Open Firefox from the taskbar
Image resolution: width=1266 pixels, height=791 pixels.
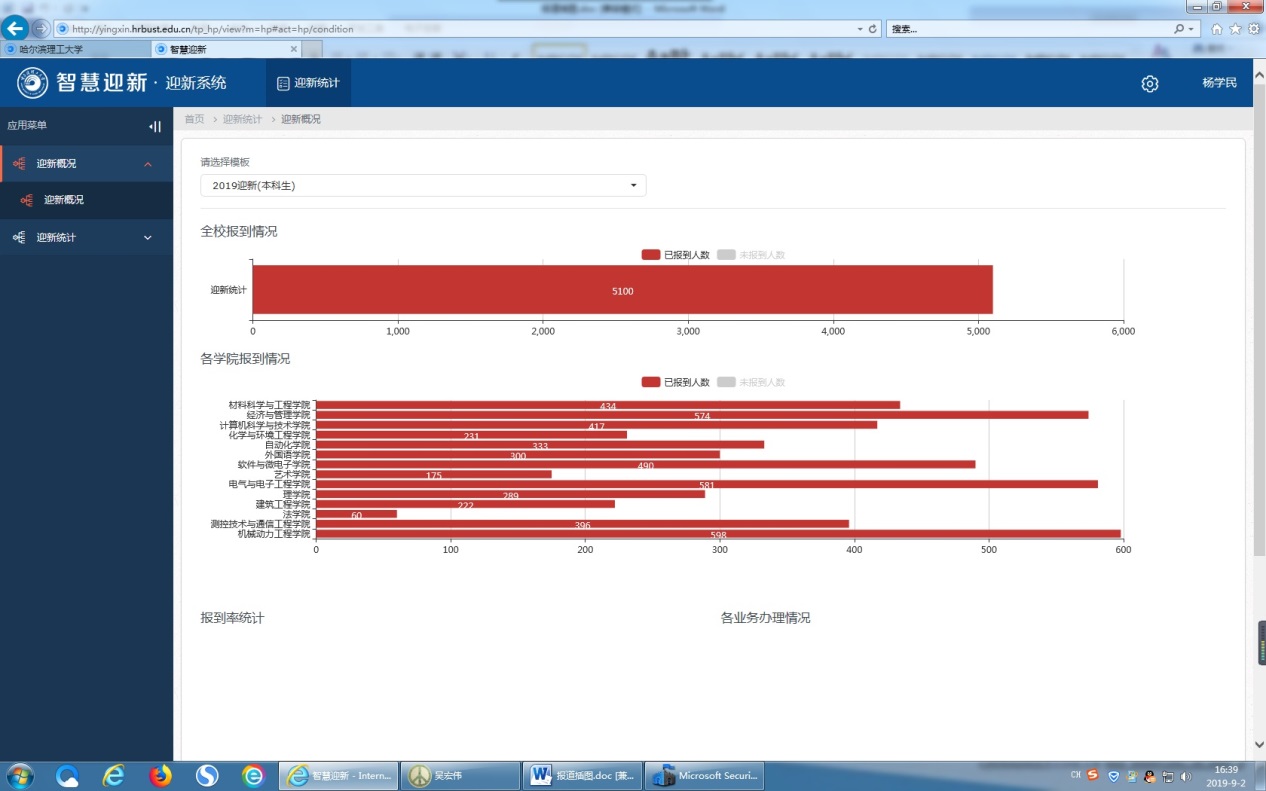coord(160,775)
